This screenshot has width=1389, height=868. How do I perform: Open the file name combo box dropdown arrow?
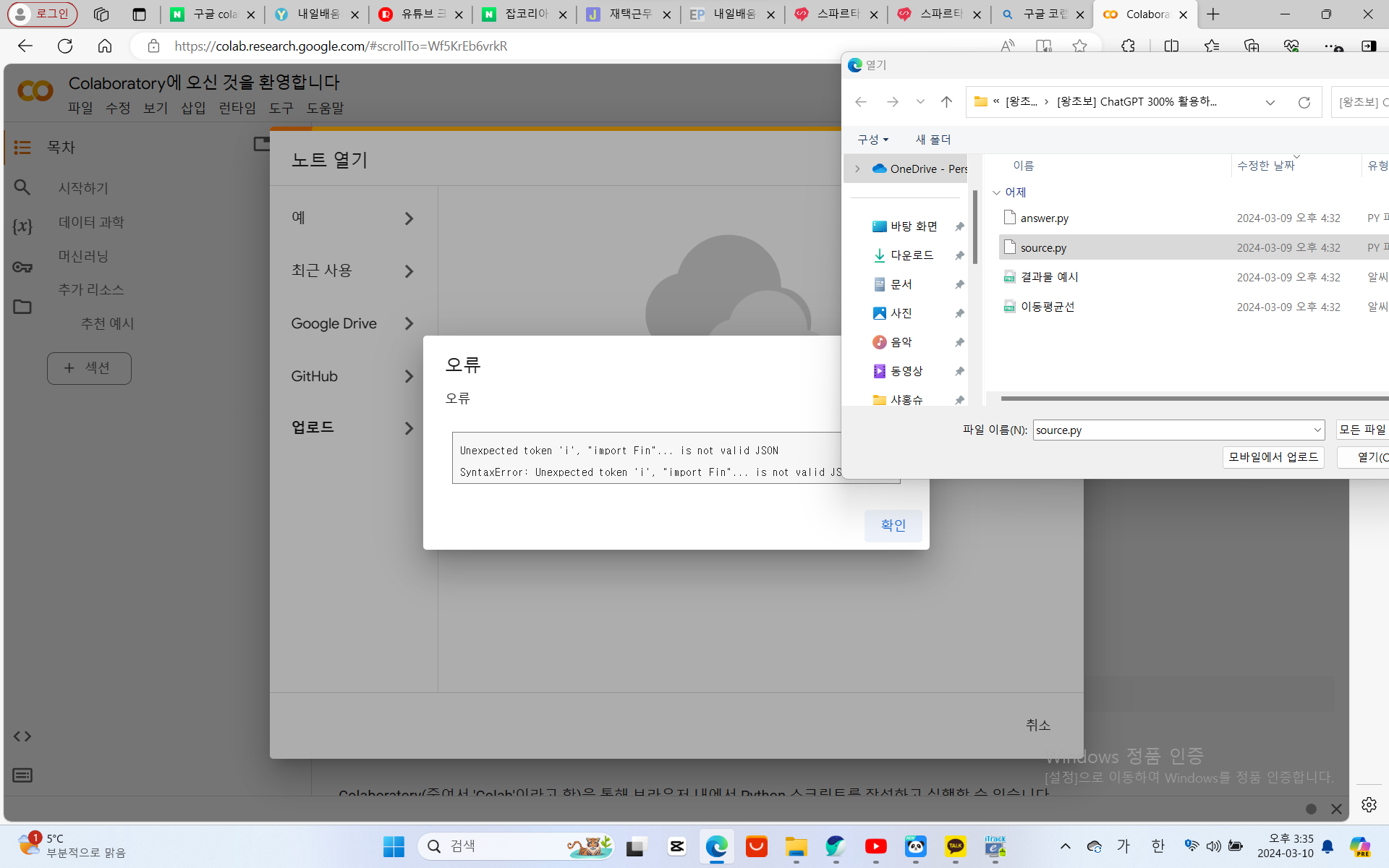[1317, 430]
